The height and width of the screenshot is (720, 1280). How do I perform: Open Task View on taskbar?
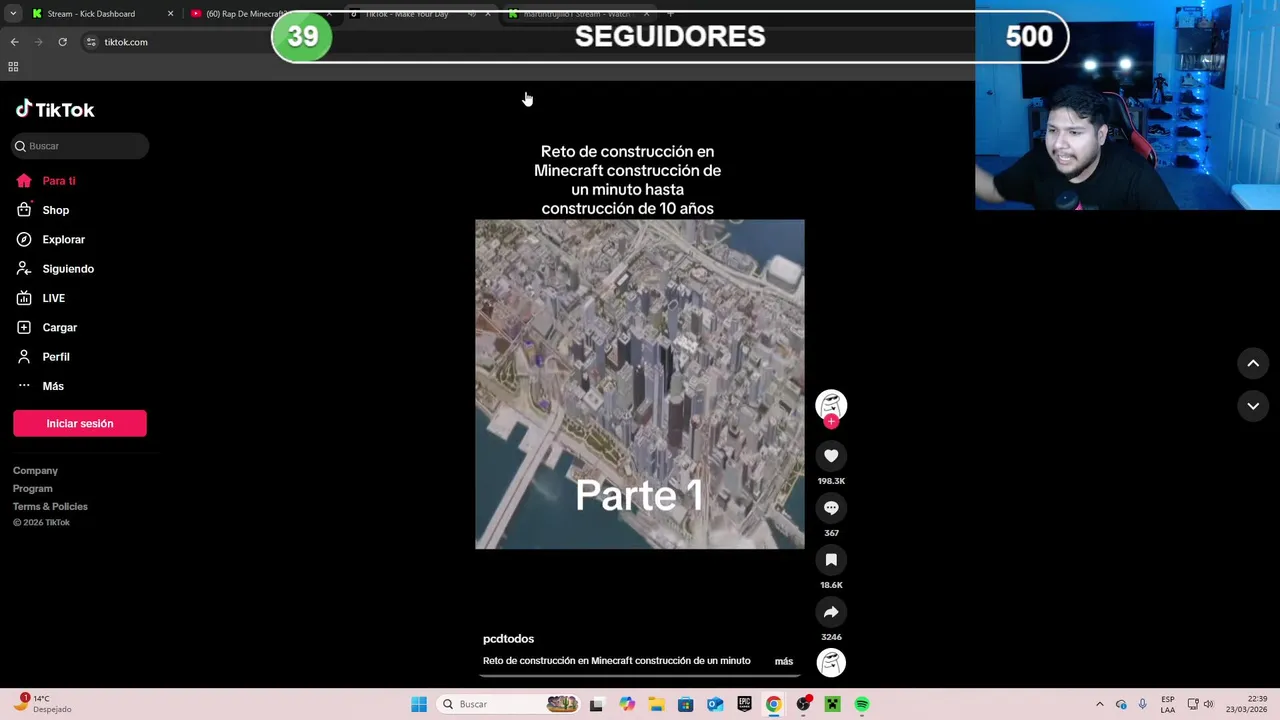tap(596, 704)
